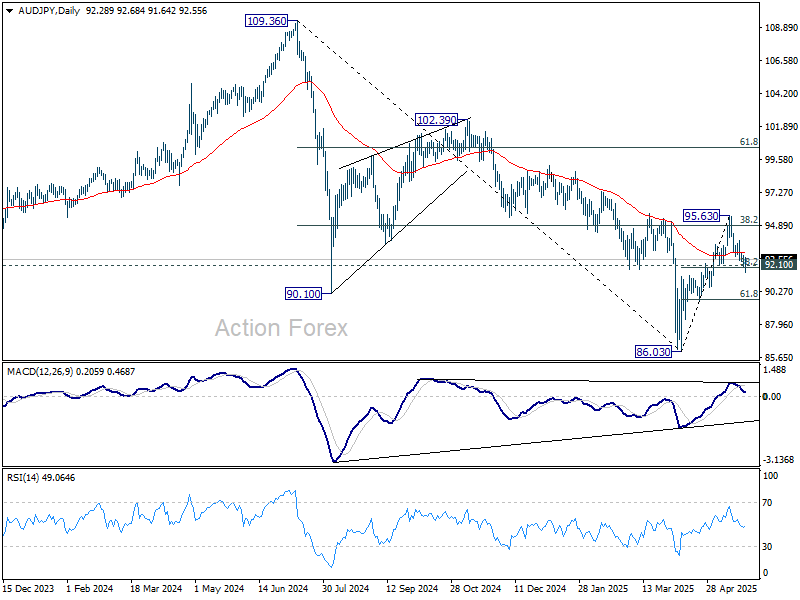Click the RSI 70 level label
This screenshot has height=600, width=800.
[x=767, y=503]
